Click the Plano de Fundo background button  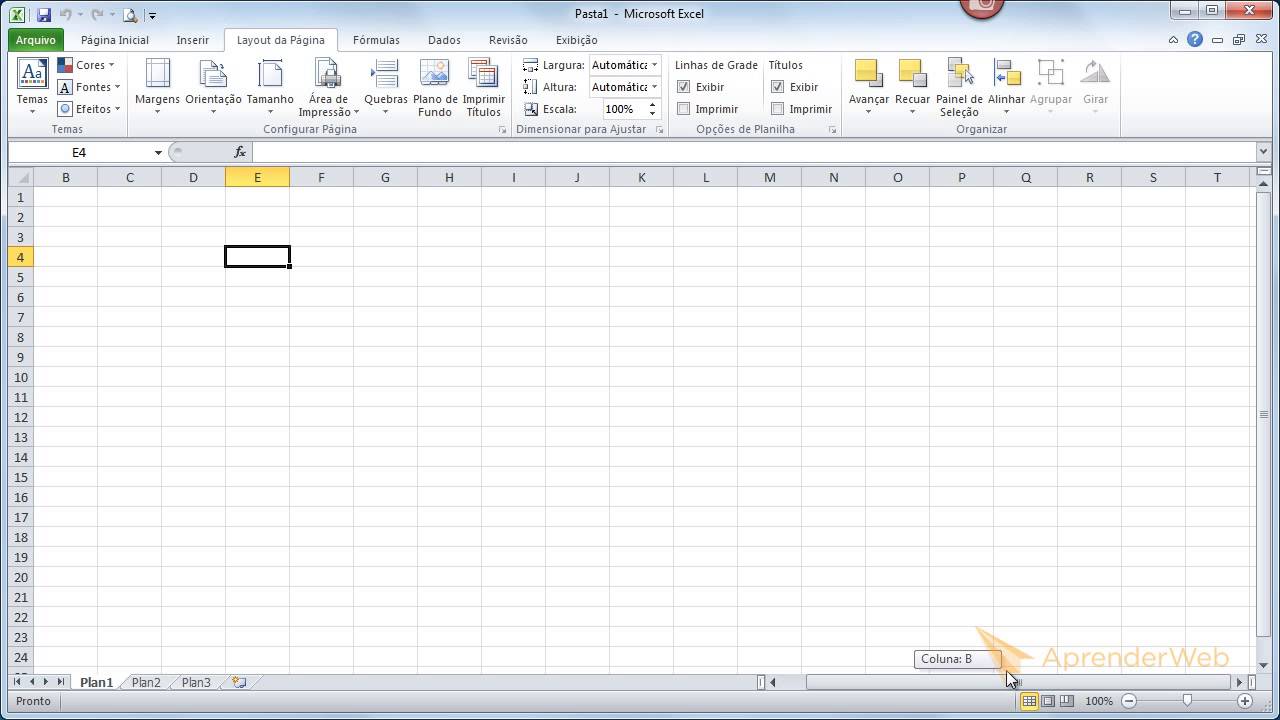[435, 85]
